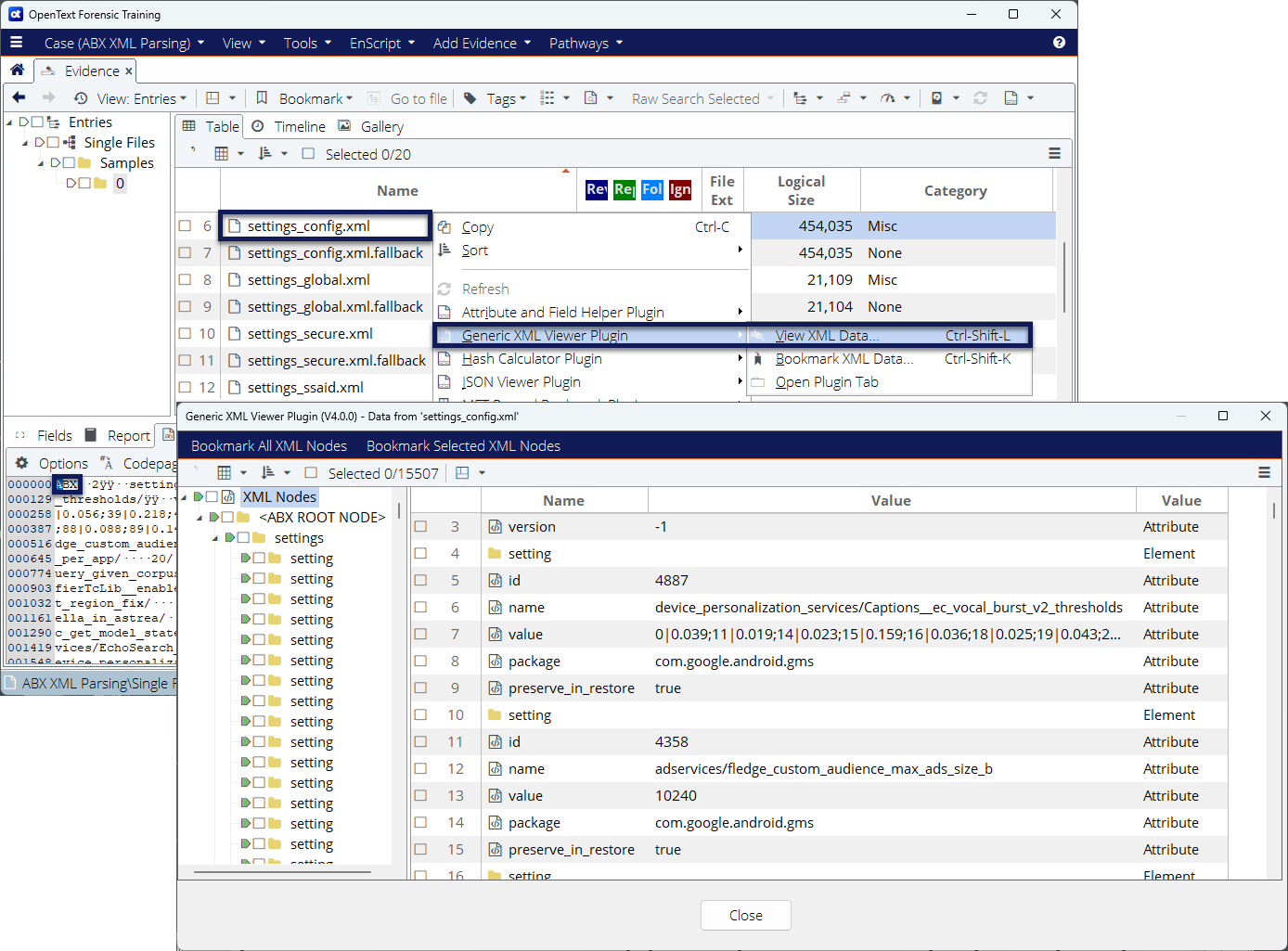Click the help question mark icon
This screenshot has height=951, width=1288.
click(1059, 43)
